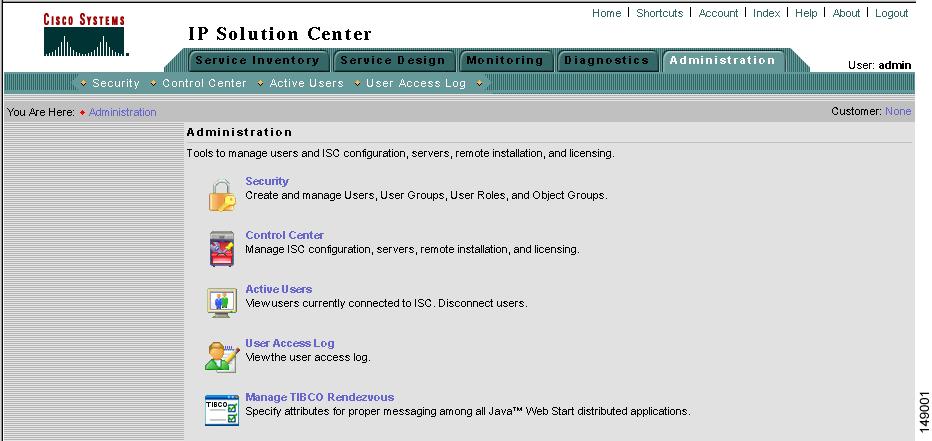
Task: Open the Index link
Action: point(766,13)
